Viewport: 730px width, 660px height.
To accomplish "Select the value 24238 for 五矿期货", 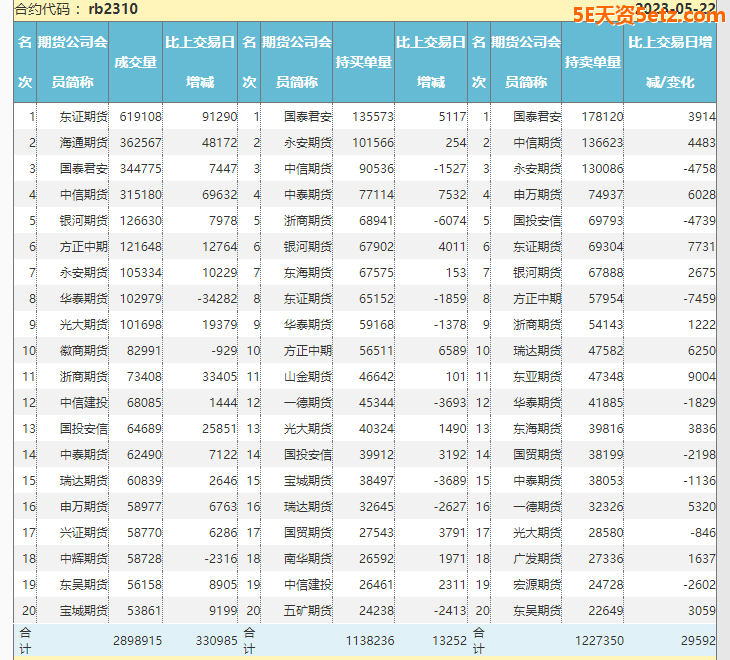I will click(x=376, y=611).
